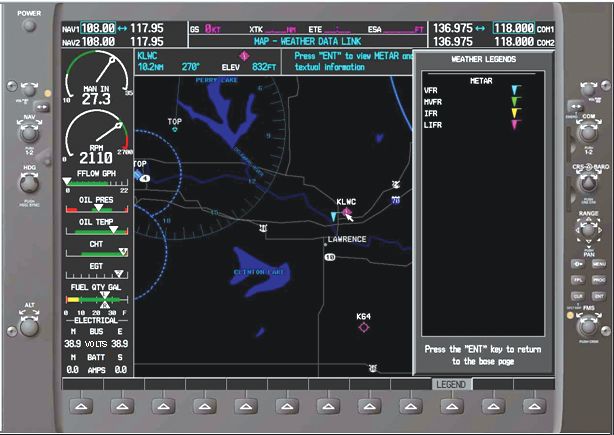The height and width of the screenshot is (435, 614).
Task: Click the METAR legend heading
Action: 481,81
